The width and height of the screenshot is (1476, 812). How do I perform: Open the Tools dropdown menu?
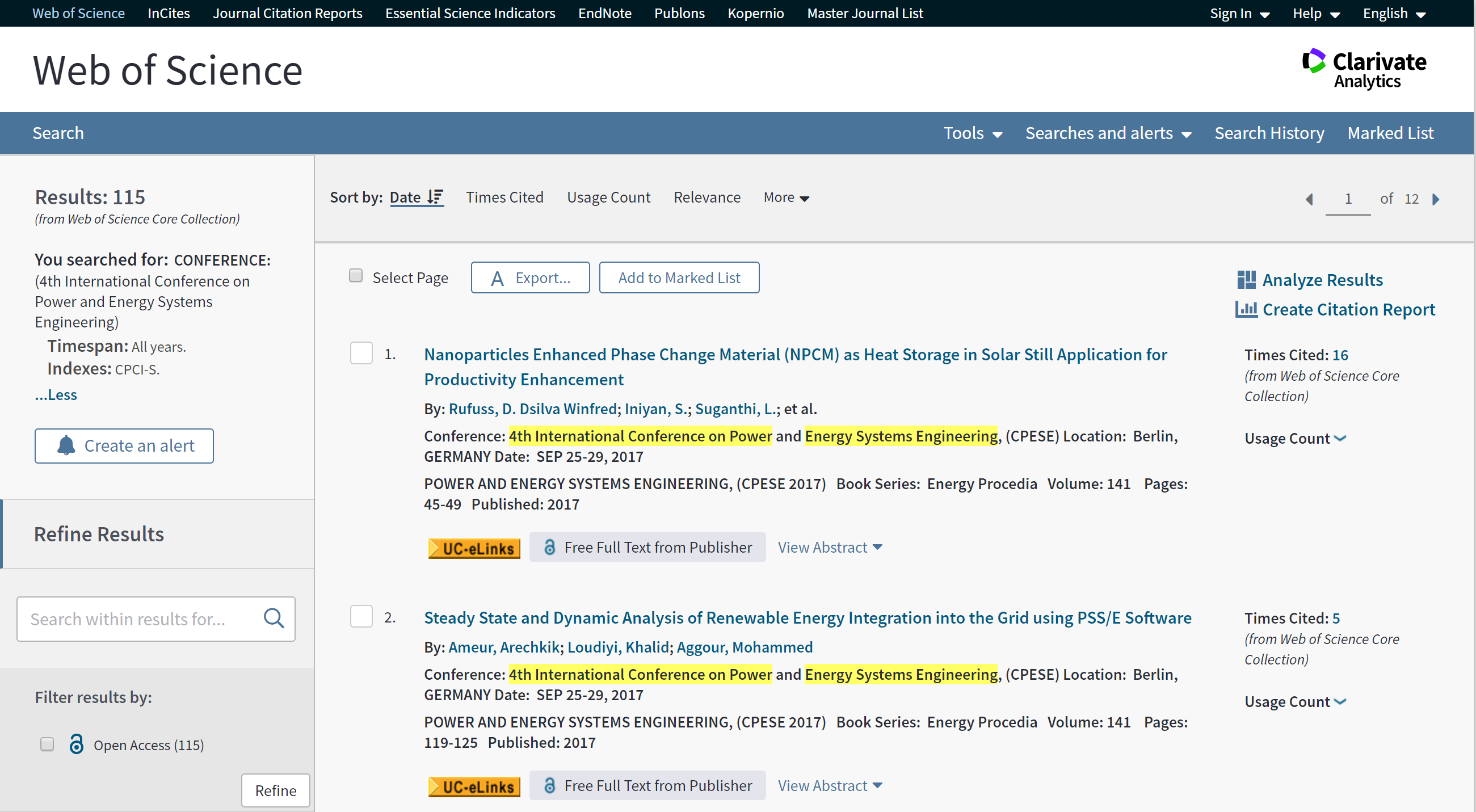pos(972,133)
